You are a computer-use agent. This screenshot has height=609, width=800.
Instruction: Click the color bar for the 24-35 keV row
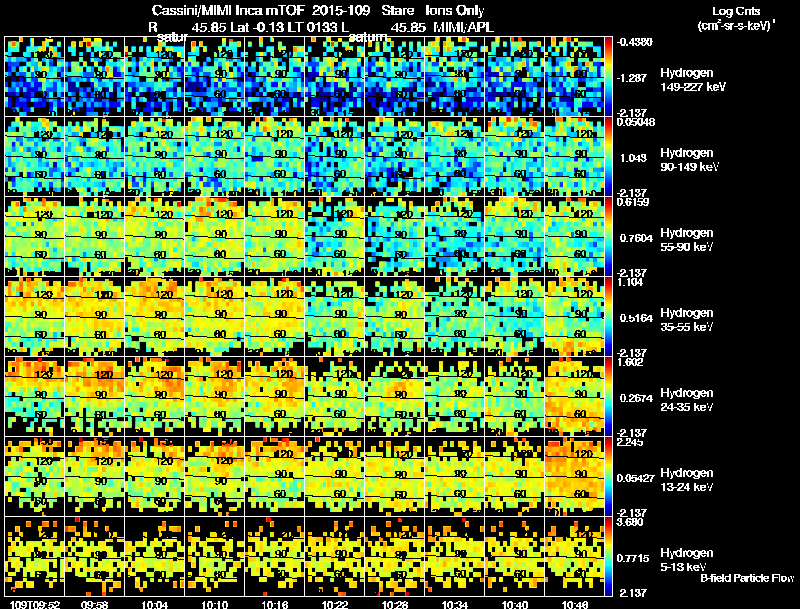click(608, 396)
